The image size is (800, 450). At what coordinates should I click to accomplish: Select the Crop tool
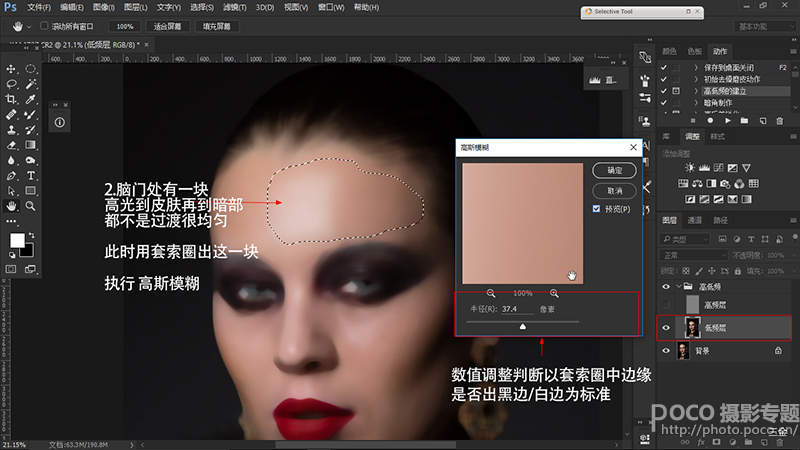[11, 100]
